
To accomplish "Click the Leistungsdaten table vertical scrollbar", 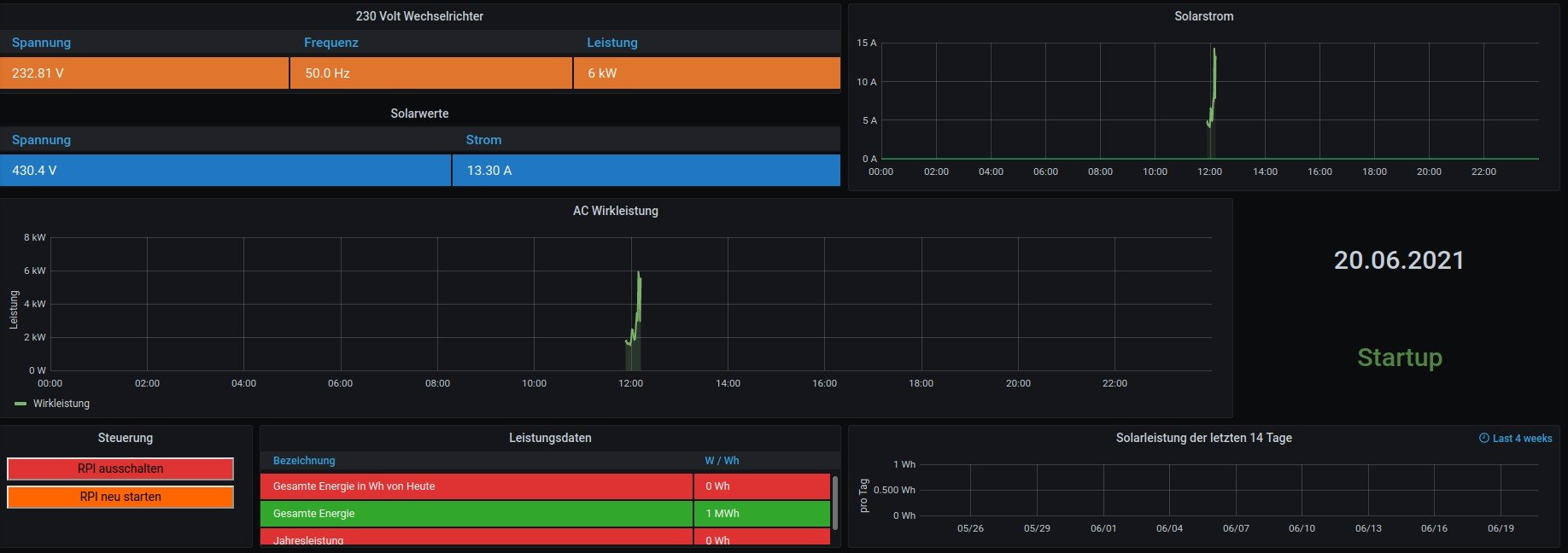I will (x=835, y=502).
